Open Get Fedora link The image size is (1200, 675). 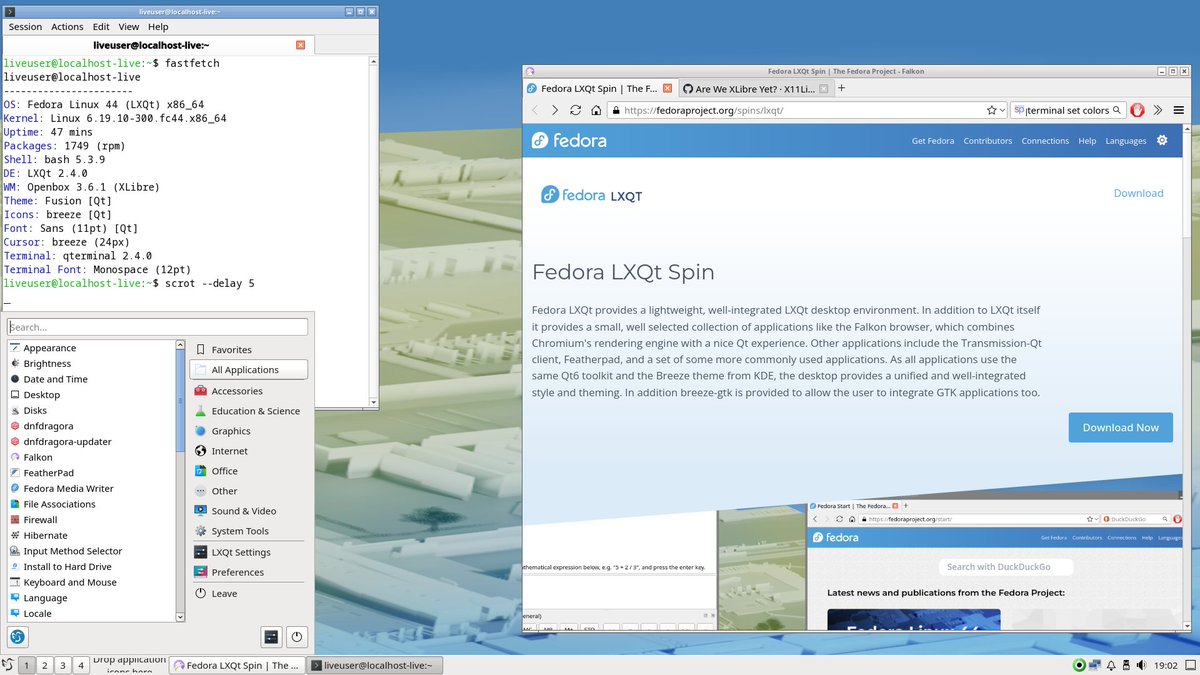pyautogui.click(x=932, y=141)
